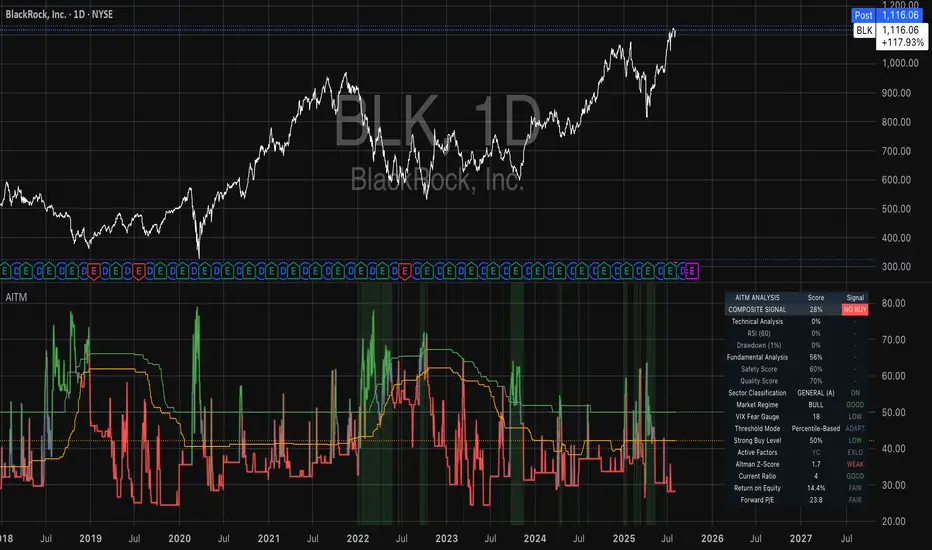This screenshot has width=932, height=550.
Task: Click the 28% composite score value
Action: click(816, 310)
